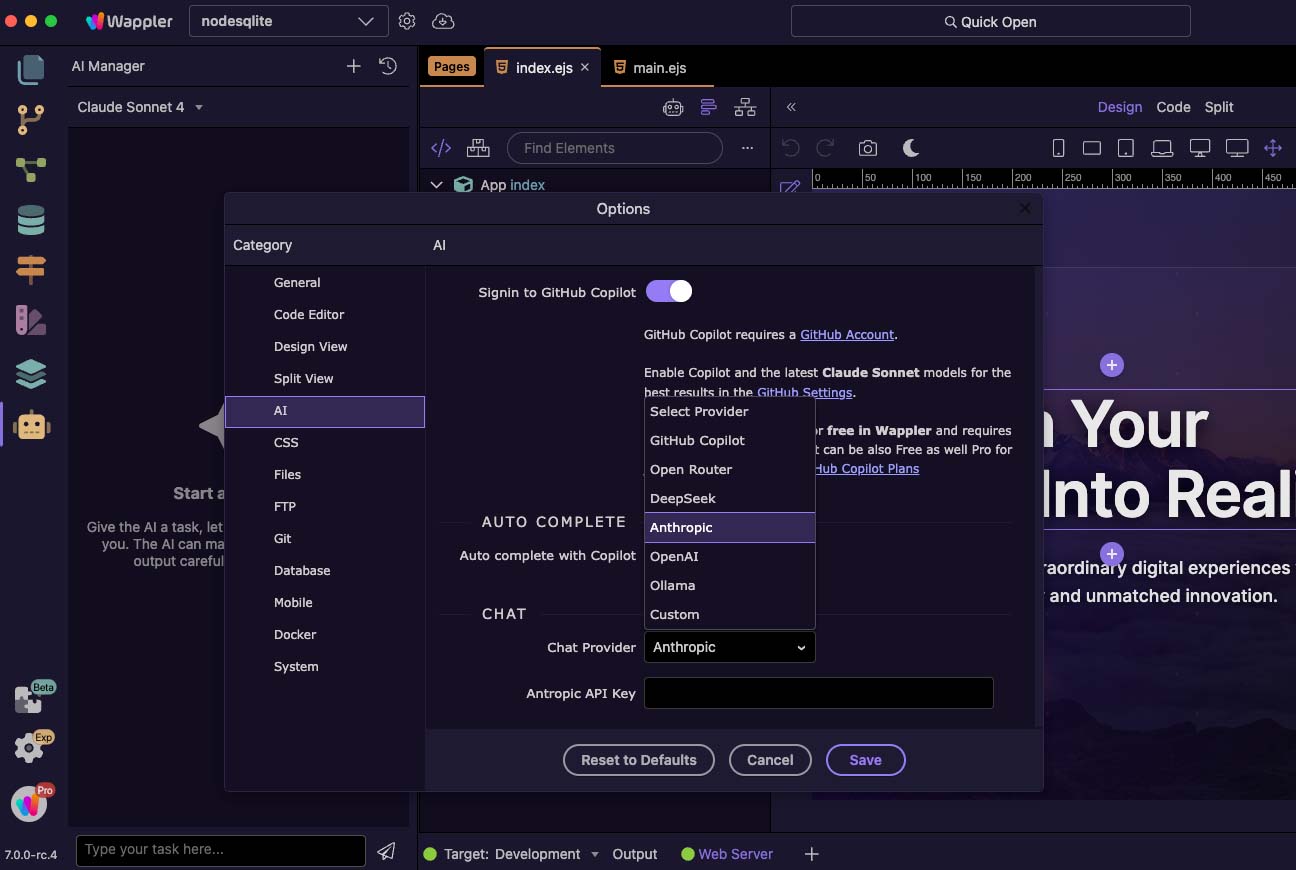Close the index.ejs tab

tap(585, 67)
